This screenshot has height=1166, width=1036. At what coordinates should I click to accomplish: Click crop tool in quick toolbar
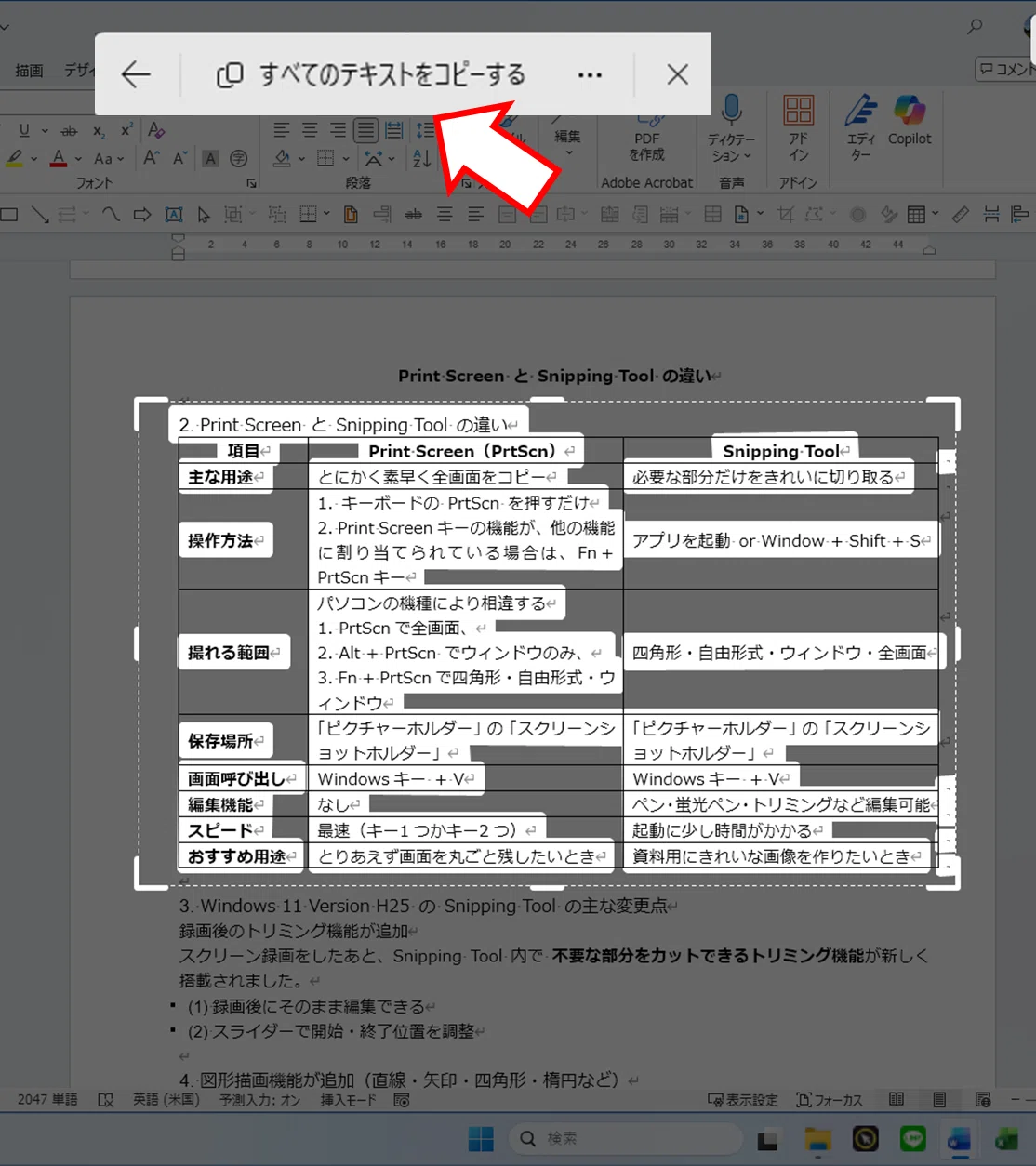(786, 215)
